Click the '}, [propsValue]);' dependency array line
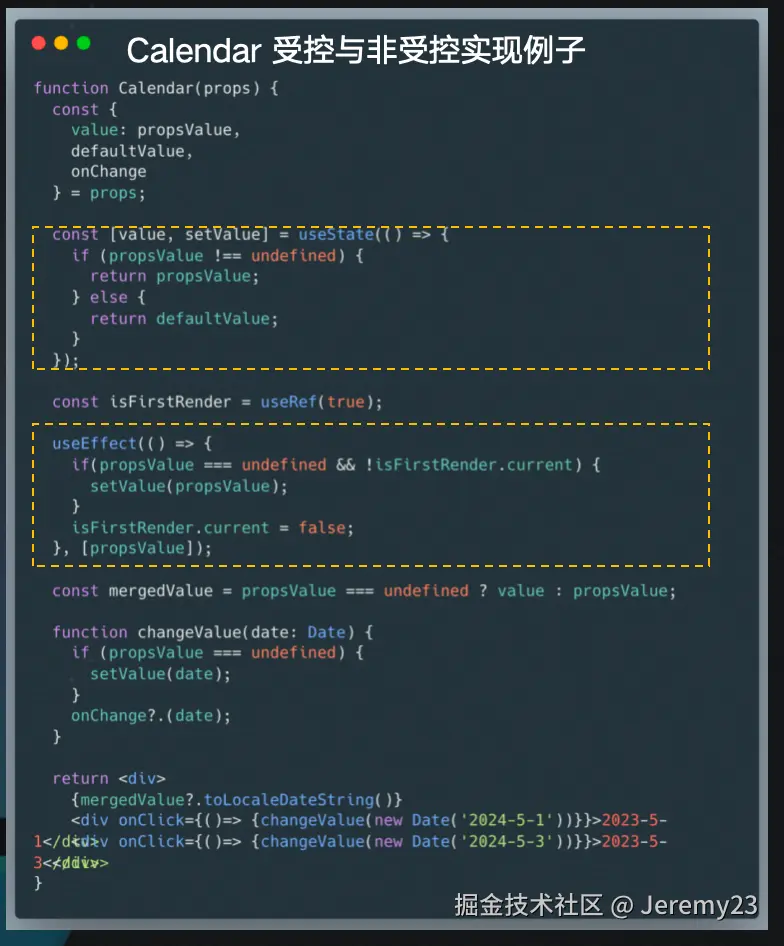The width and height of the screenshot is (784, 946). pos(132,548)
